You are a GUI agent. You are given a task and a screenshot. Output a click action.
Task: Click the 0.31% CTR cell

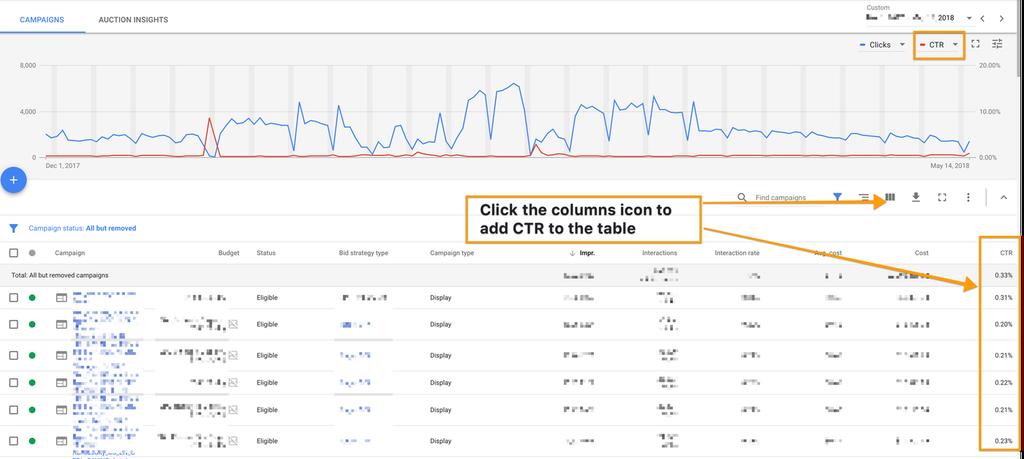point(1004,298)
